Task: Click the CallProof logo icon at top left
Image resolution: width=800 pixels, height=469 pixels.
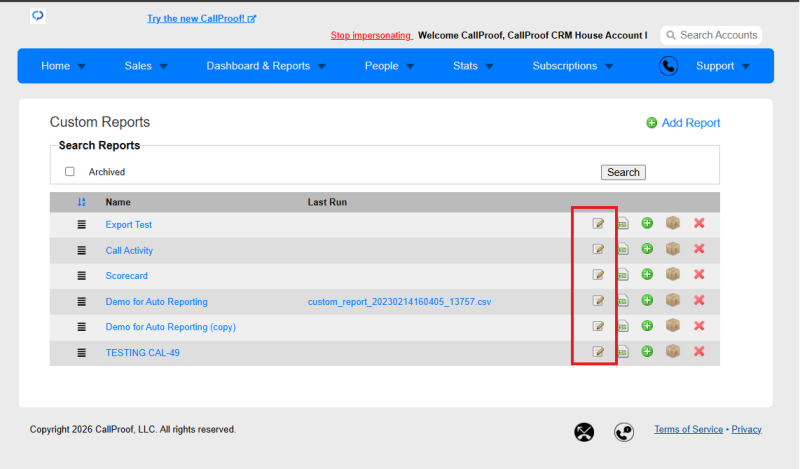Action: [x=38, y=16]
